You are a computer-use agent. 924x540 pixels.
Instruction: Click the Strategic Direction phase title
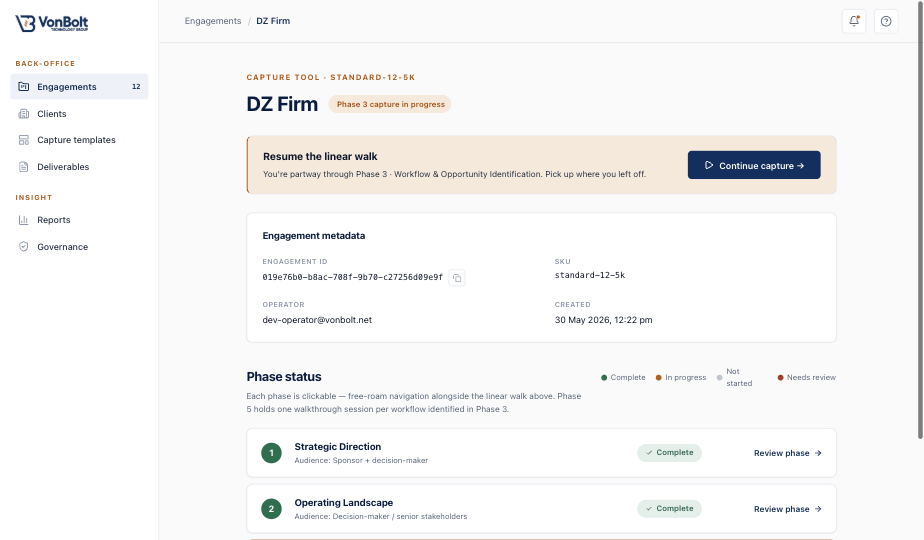click(x=338, y=446)
